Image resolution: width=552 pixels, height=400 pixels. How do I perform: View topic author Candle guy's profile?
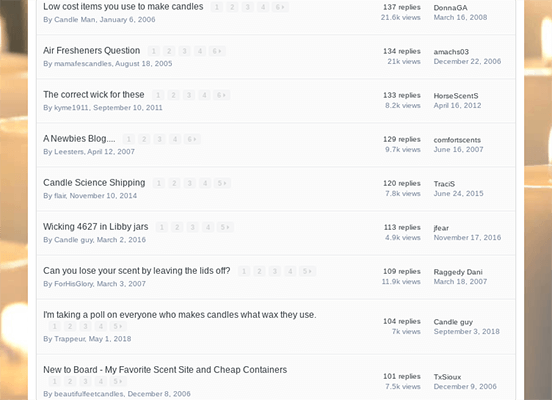(x=74, y=240)
